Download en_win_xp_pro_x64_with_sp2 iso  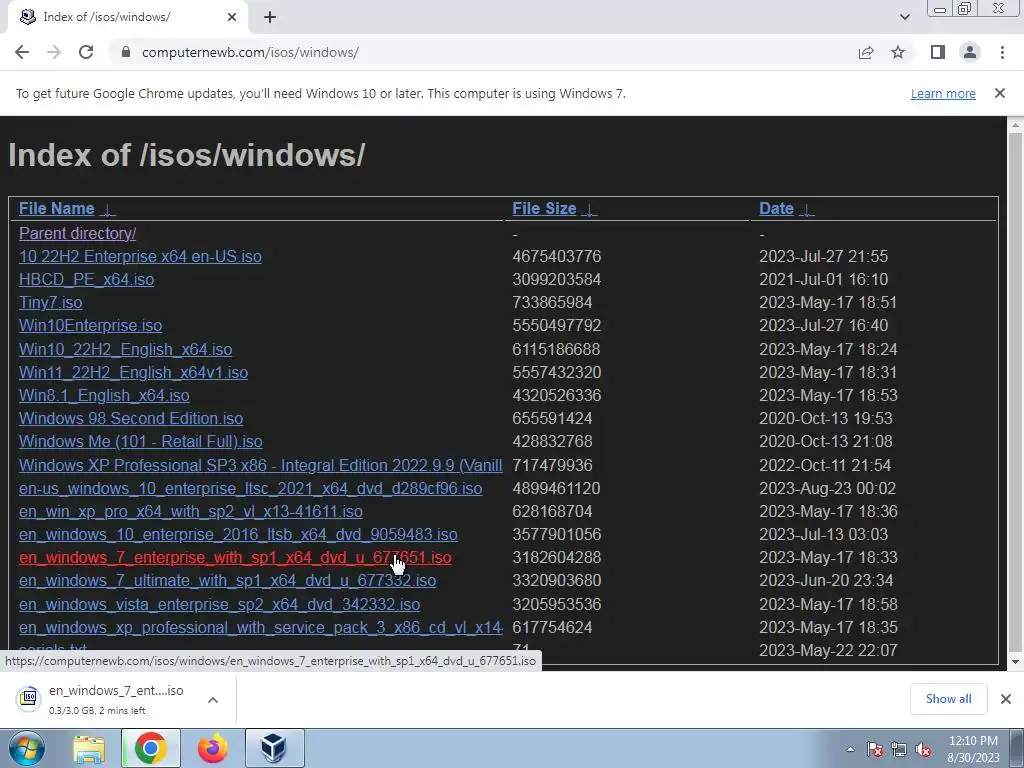pyautogui.click(x=191, y=511)
